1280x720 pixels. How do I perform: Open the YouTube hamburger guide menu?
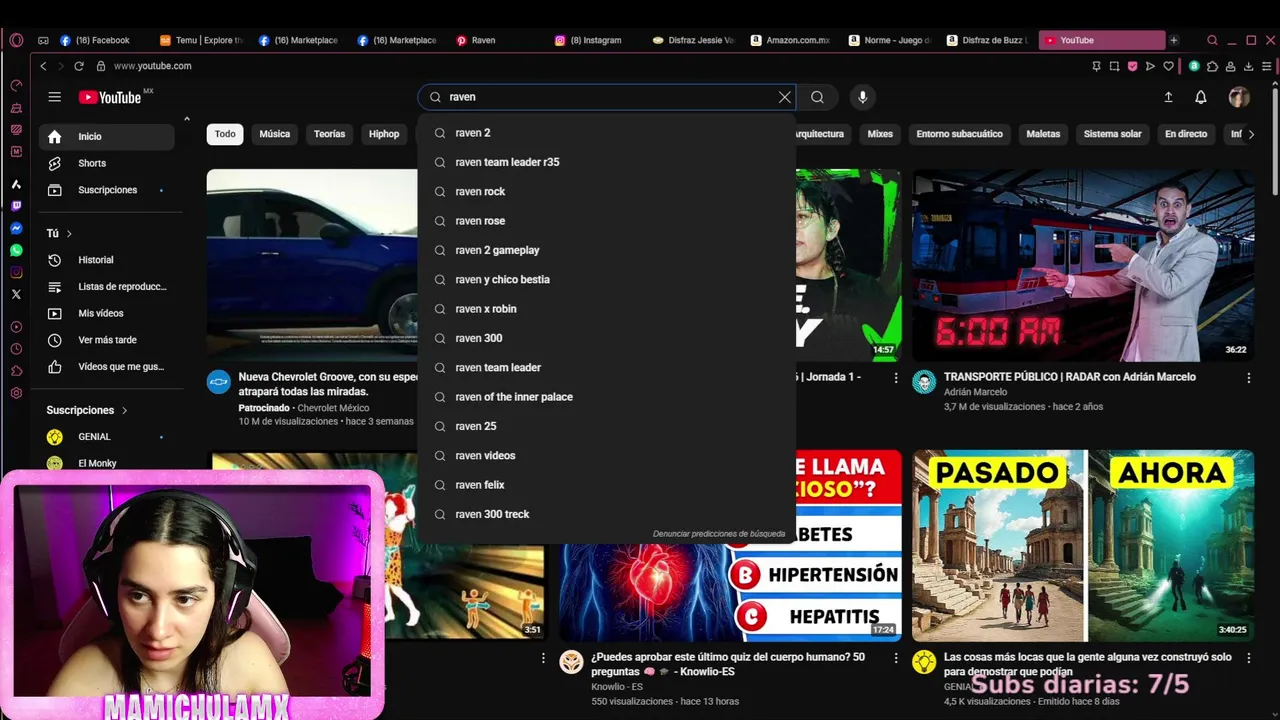coord(55,97)
